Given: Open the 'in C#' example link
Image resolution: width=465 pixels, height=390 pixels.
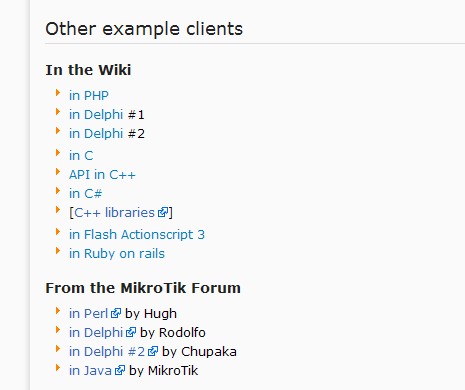Looking at the screenshot, I should pyautogui.click(x=85, y=194).
